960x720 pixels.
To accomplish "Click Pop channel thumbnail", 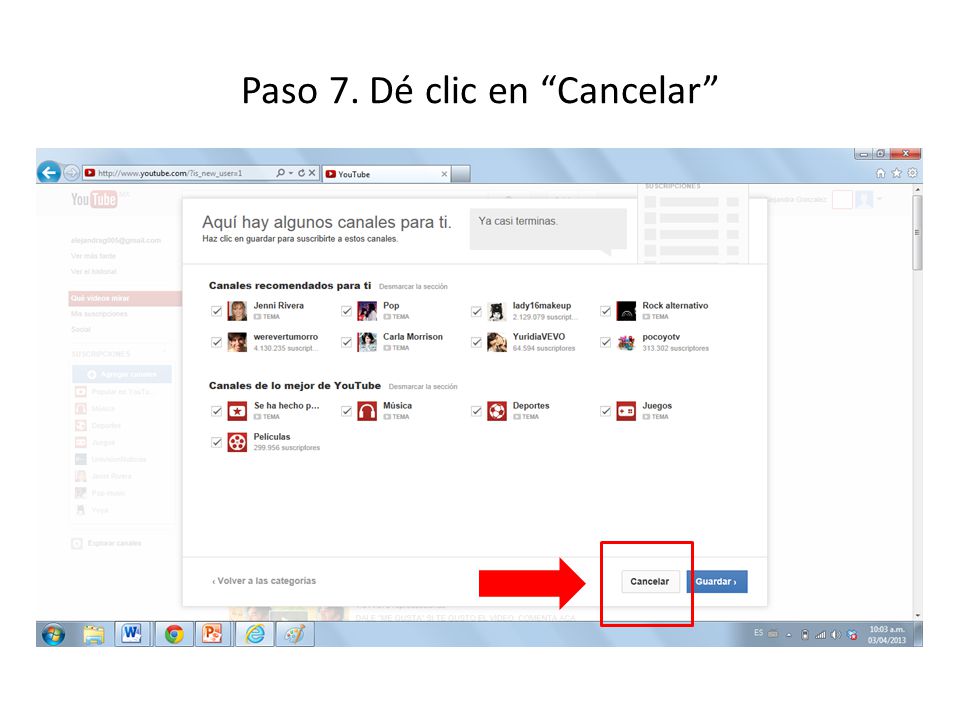I will (367, 311).
